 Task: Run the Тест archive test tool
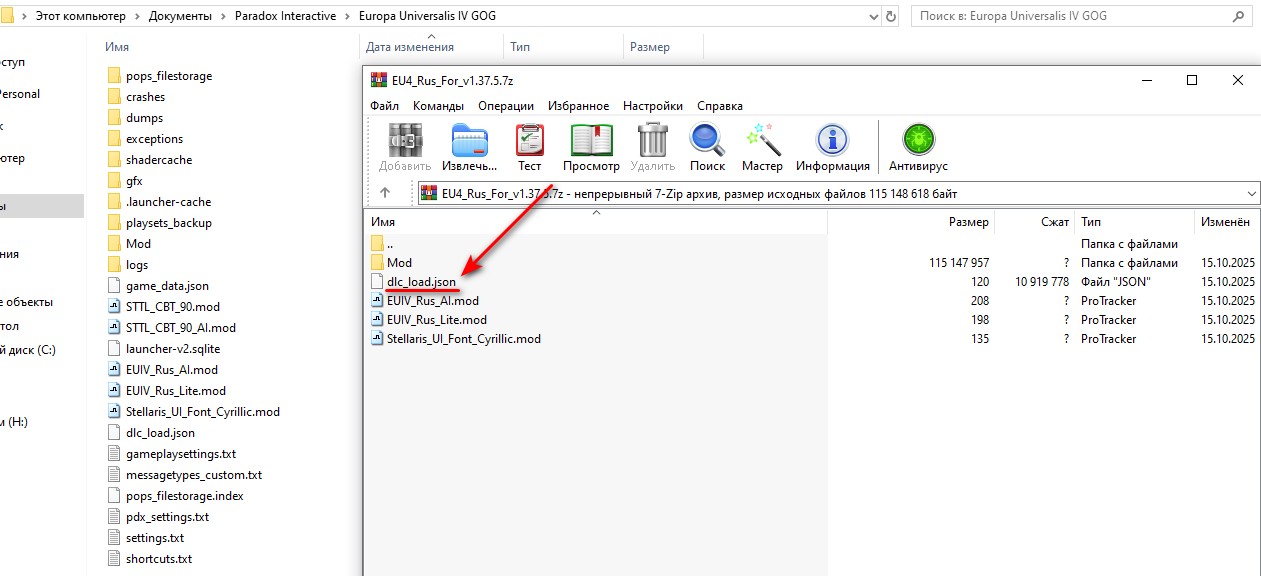[529, 147]
